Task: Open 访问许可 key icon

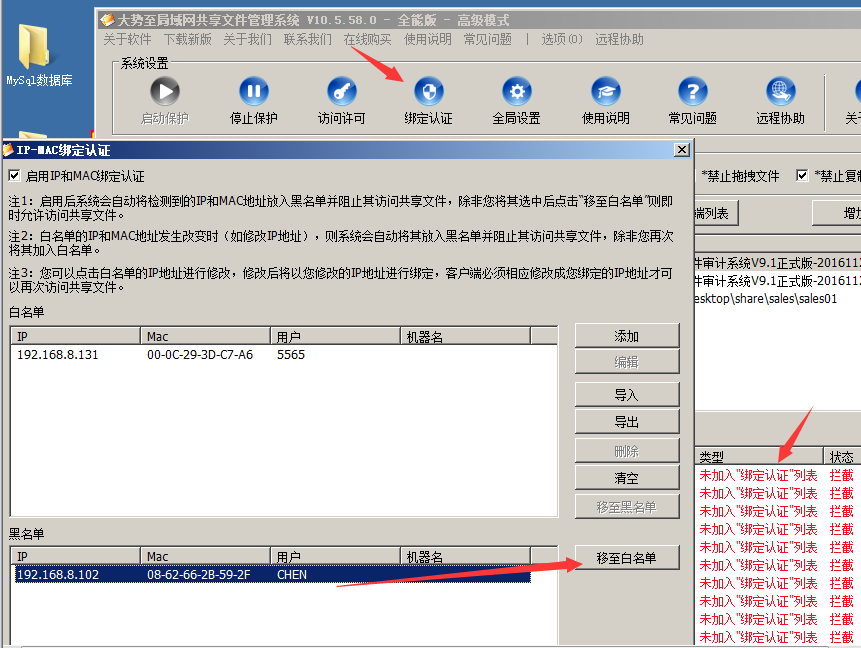Action: tap(341, 93)
